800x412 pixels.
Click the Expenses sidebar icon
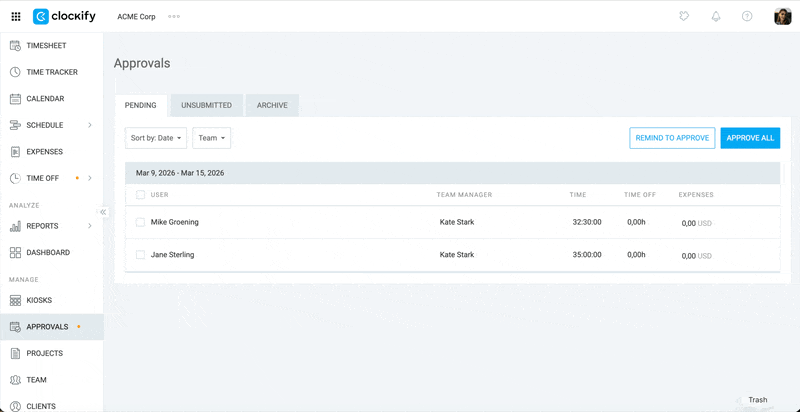pos(15,151)
